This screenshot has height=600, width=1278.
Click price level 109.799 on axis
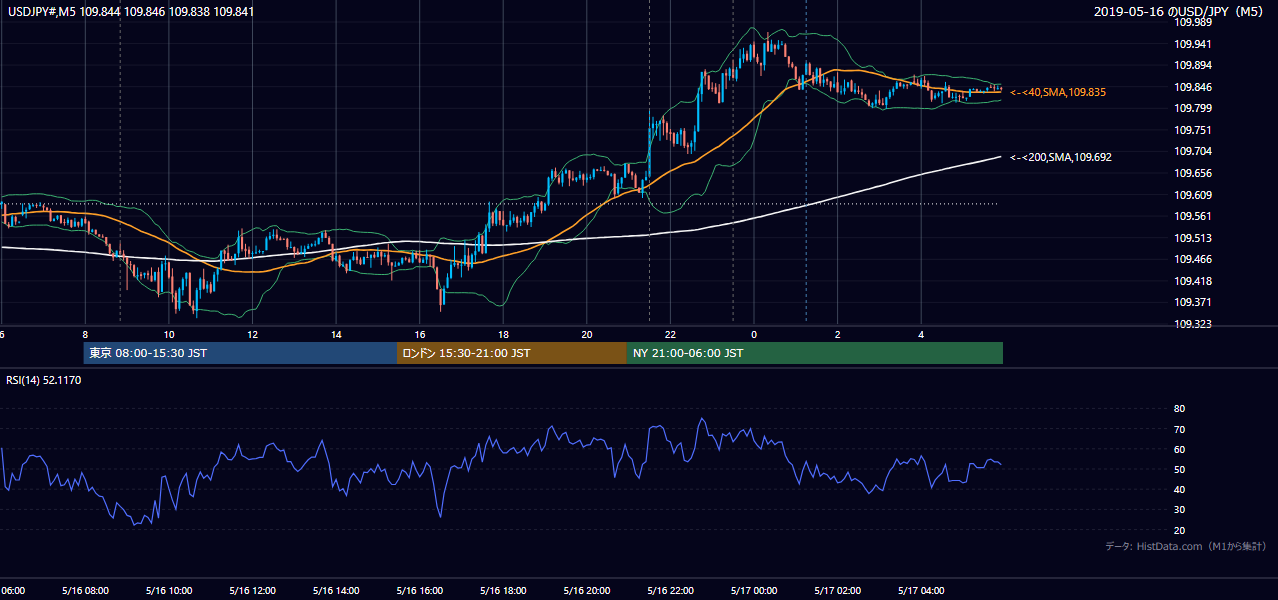[x=1192, y=108]
